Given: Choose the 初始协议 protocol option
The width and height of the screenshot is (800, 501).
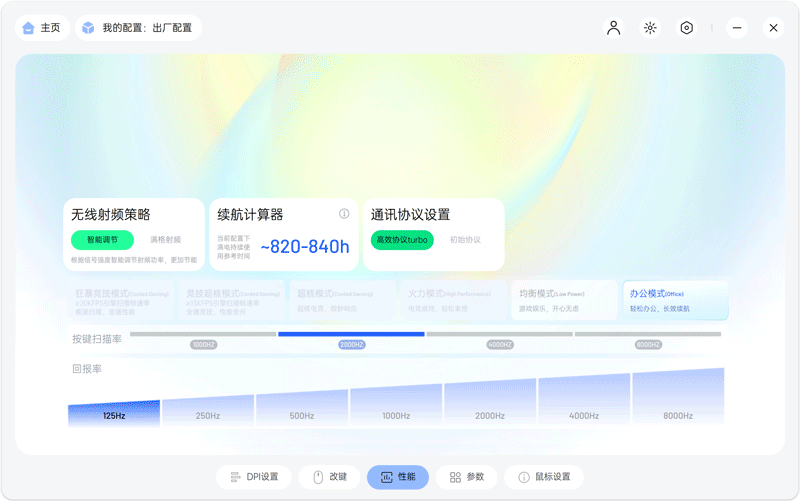Looking at the screenshot, I should coord(465,240).
